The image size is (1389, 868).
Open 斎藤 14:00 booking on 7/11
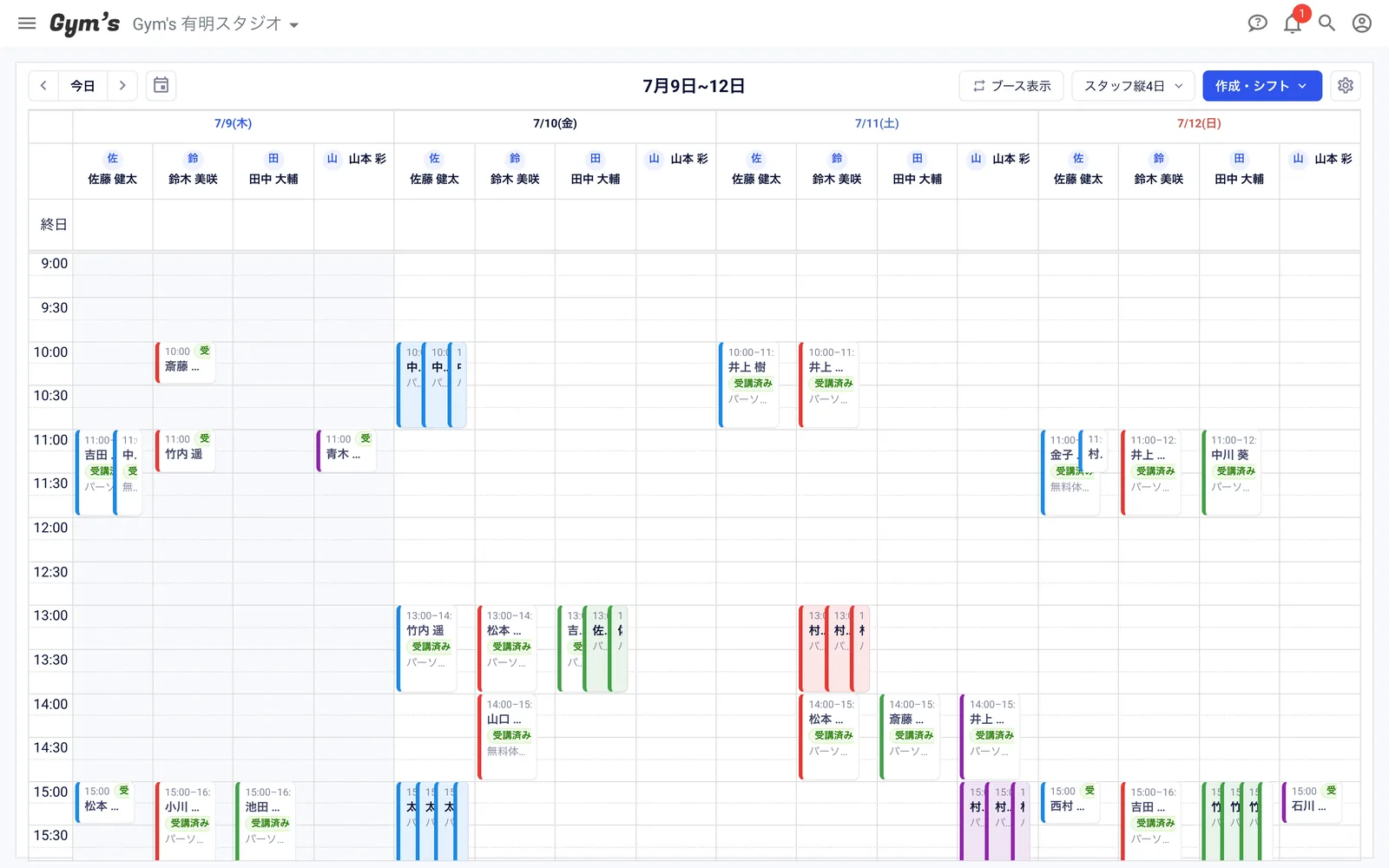click(x=910, y=736)
